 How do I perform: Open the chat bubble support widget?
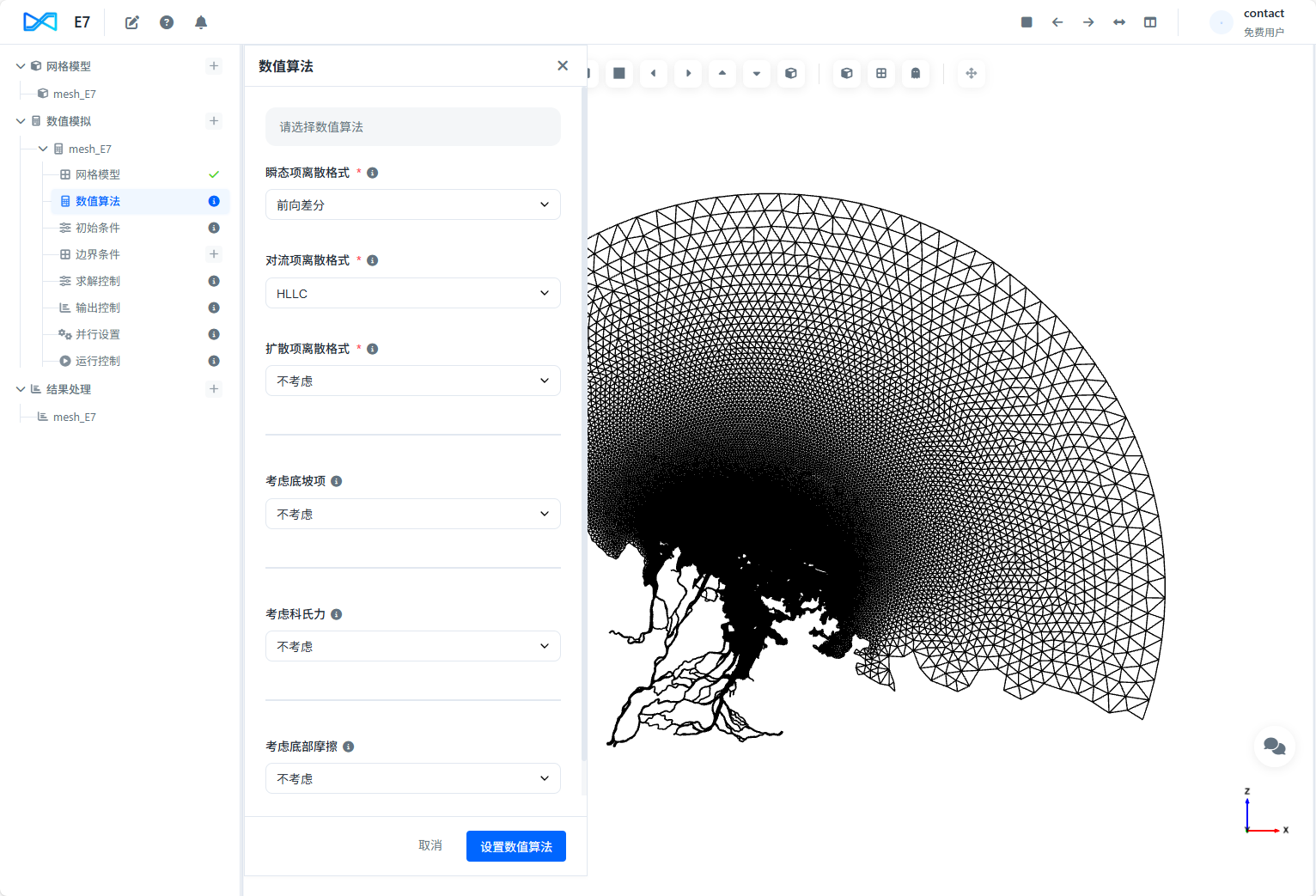coord(1275,747)
